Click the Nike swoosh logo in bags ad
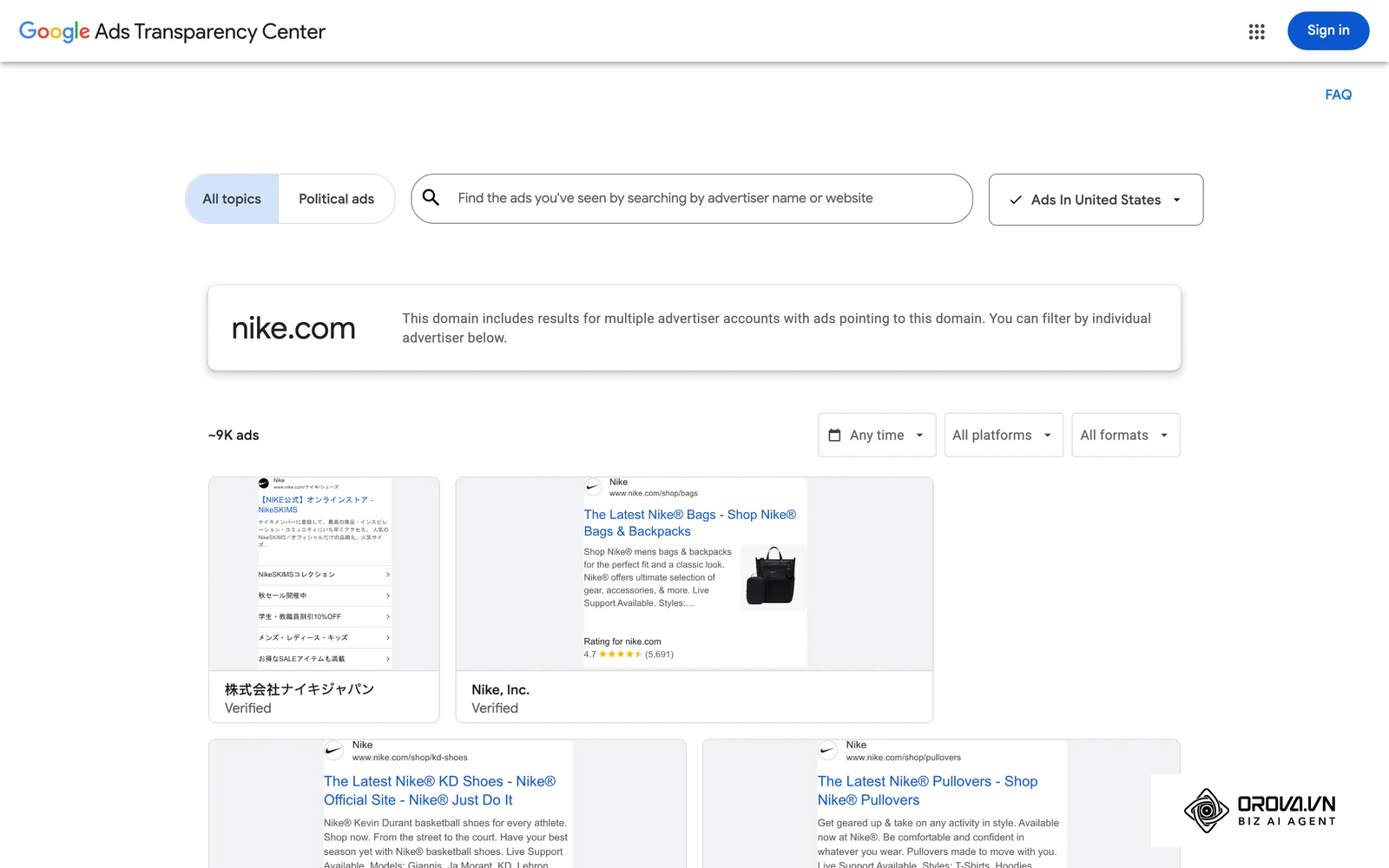 coord(593,487)
